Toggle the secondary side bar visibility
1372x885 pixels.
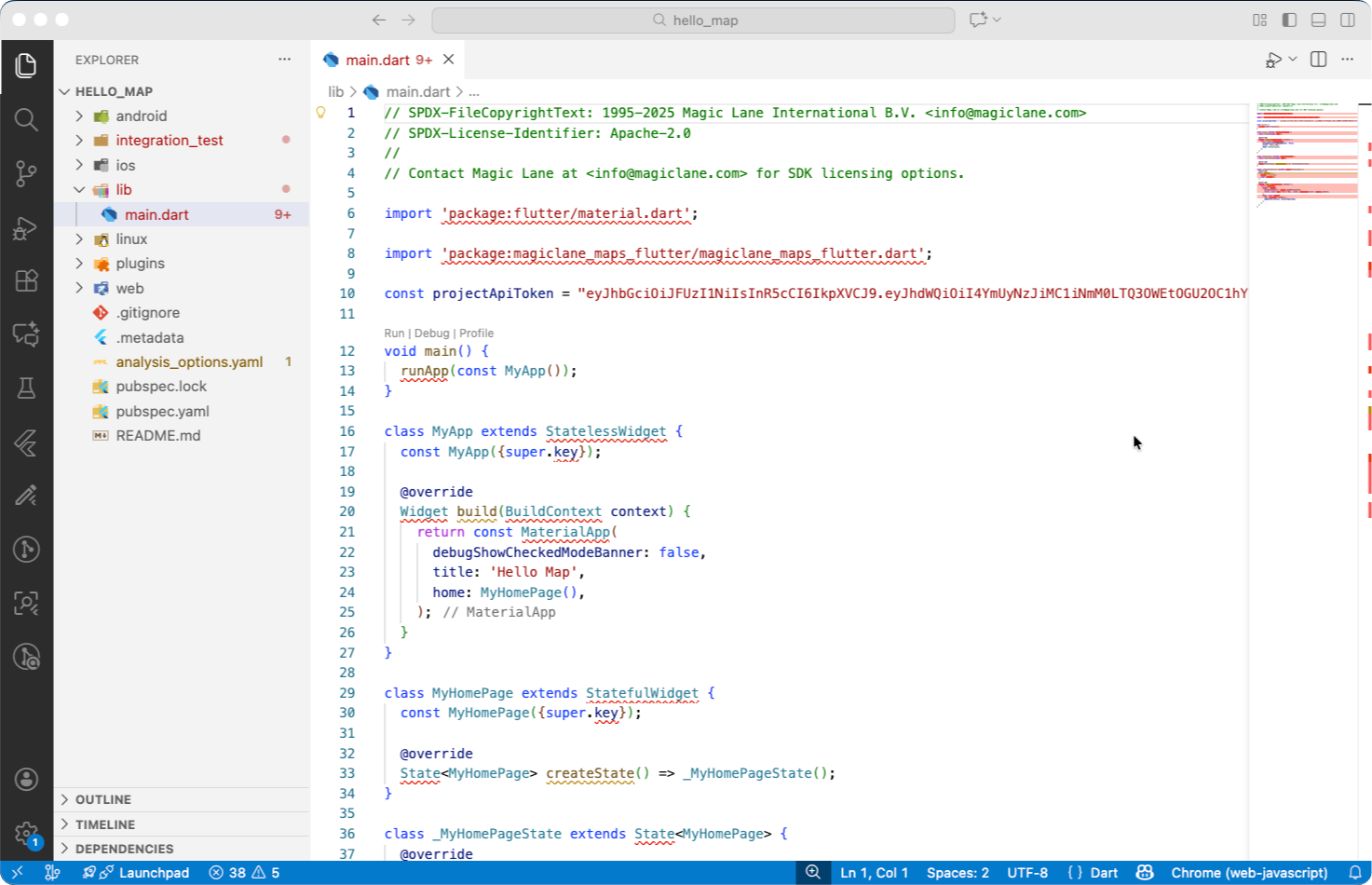coord(1347,20)
